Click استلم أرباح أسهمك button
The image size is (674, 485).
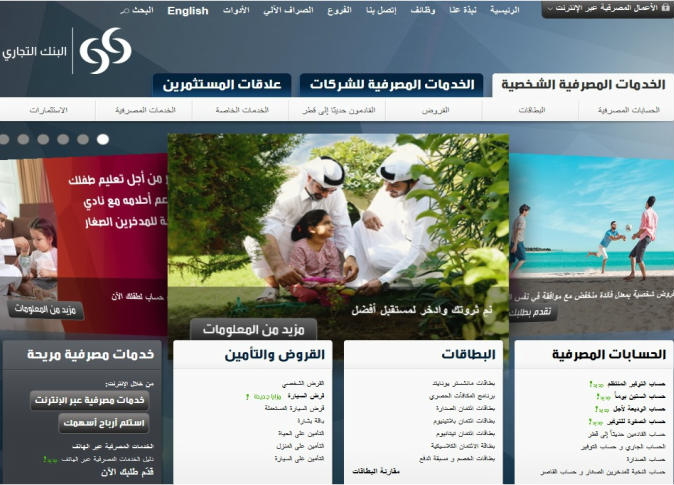coord(104,423)
